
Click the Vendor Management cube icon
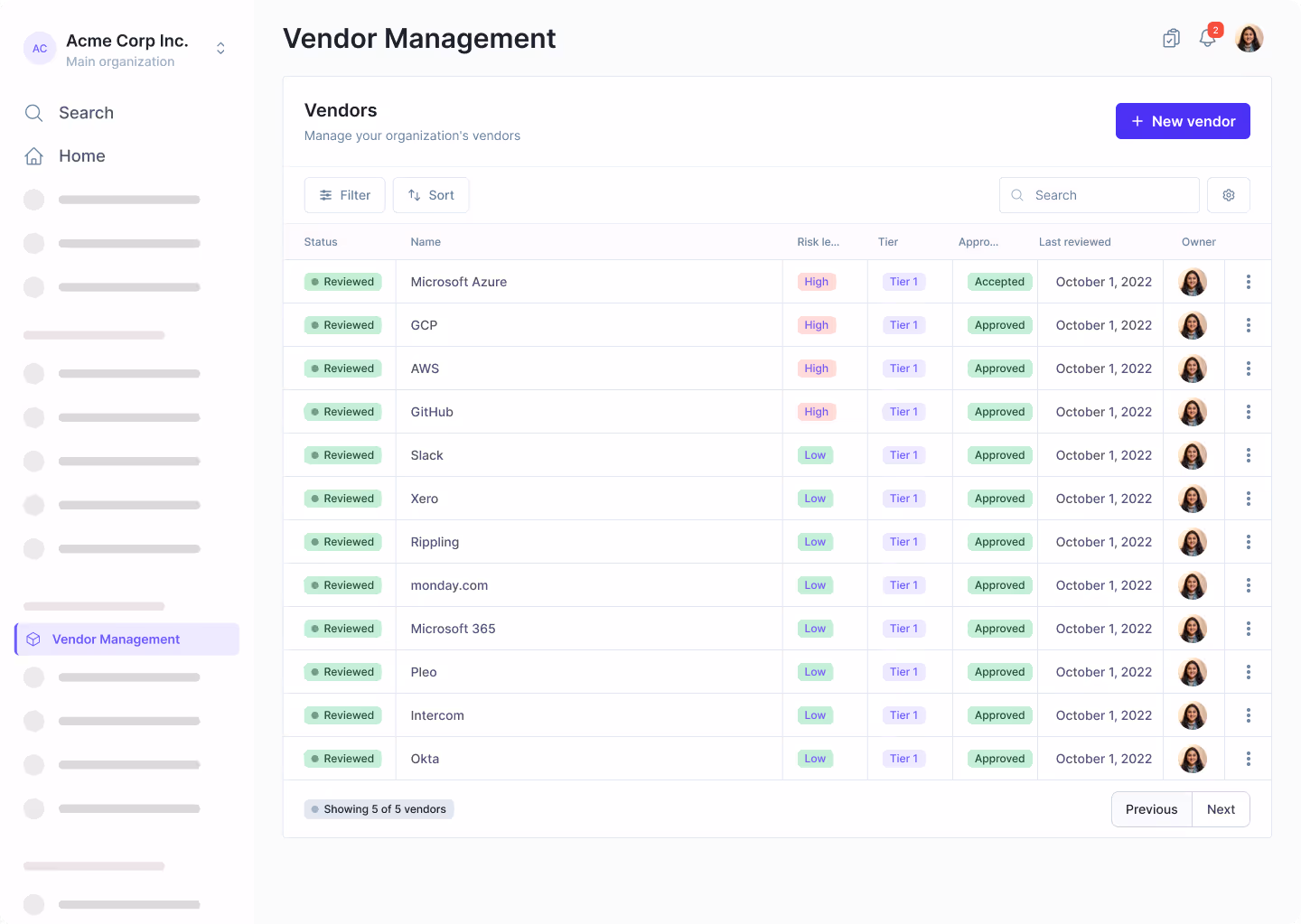33,639
